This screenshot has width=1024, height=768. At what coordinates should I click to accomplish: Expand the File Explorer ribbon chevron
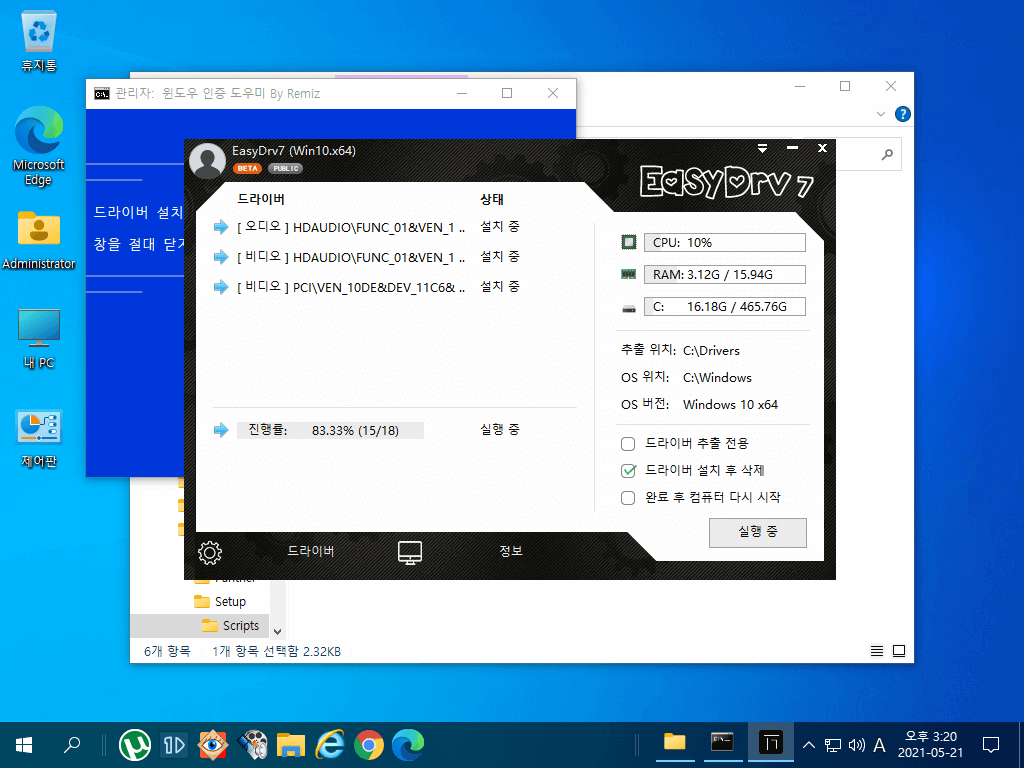880,114
